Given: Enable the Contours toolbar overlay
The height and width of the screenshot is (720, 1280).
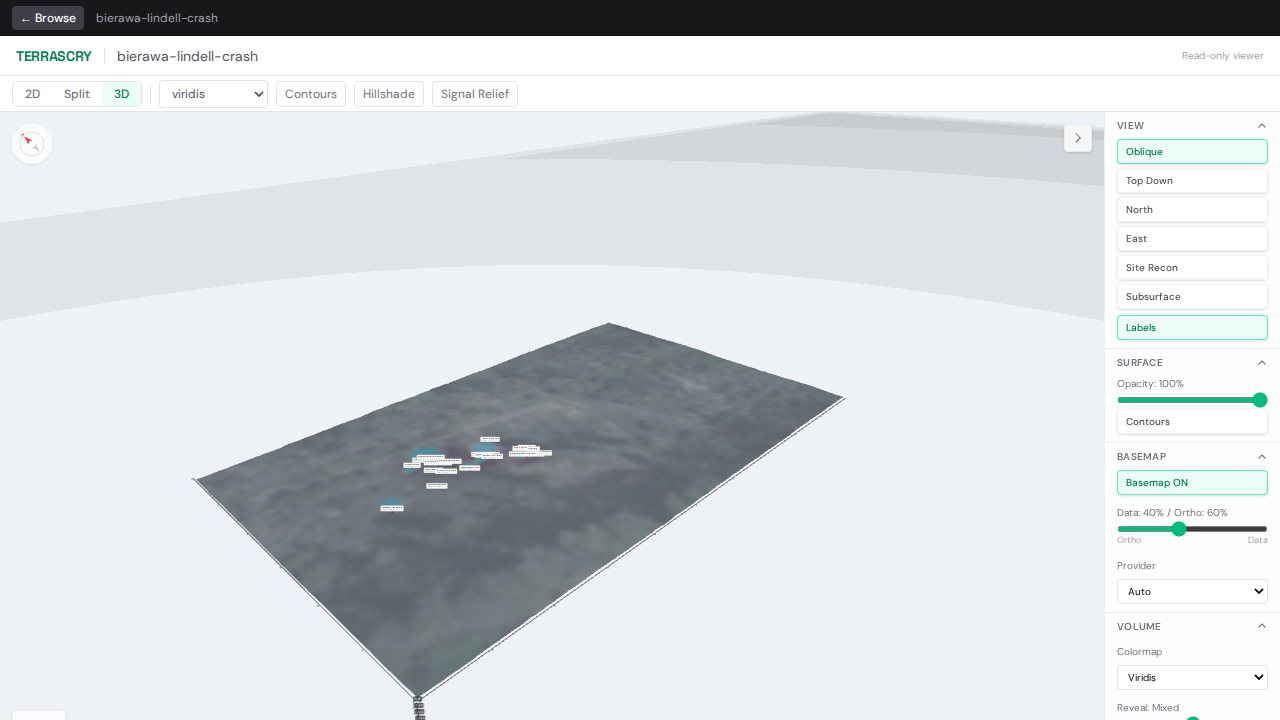Looking at the screenshot, I should tap(310, 93).
